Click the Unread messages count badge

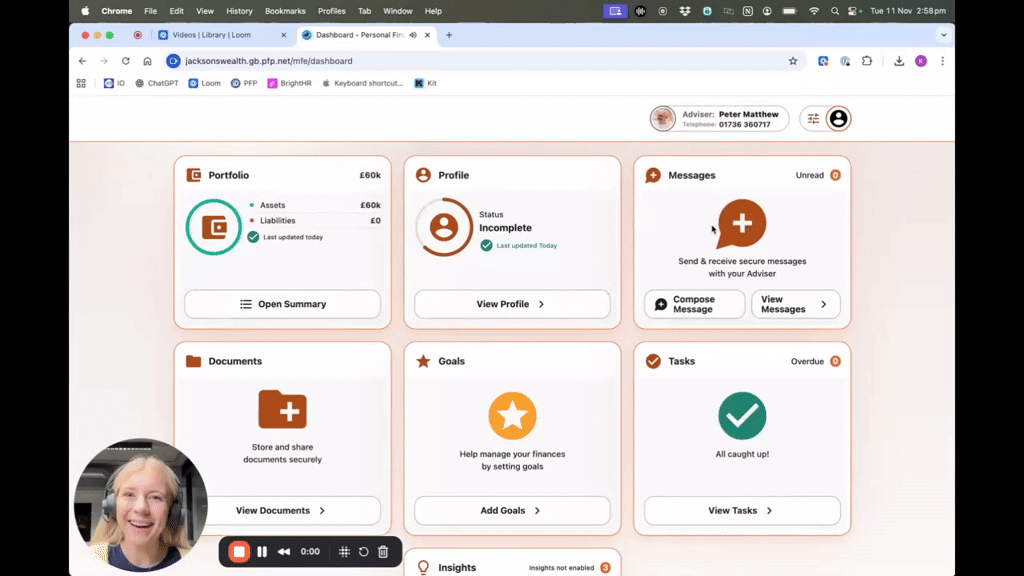(835, 175)
